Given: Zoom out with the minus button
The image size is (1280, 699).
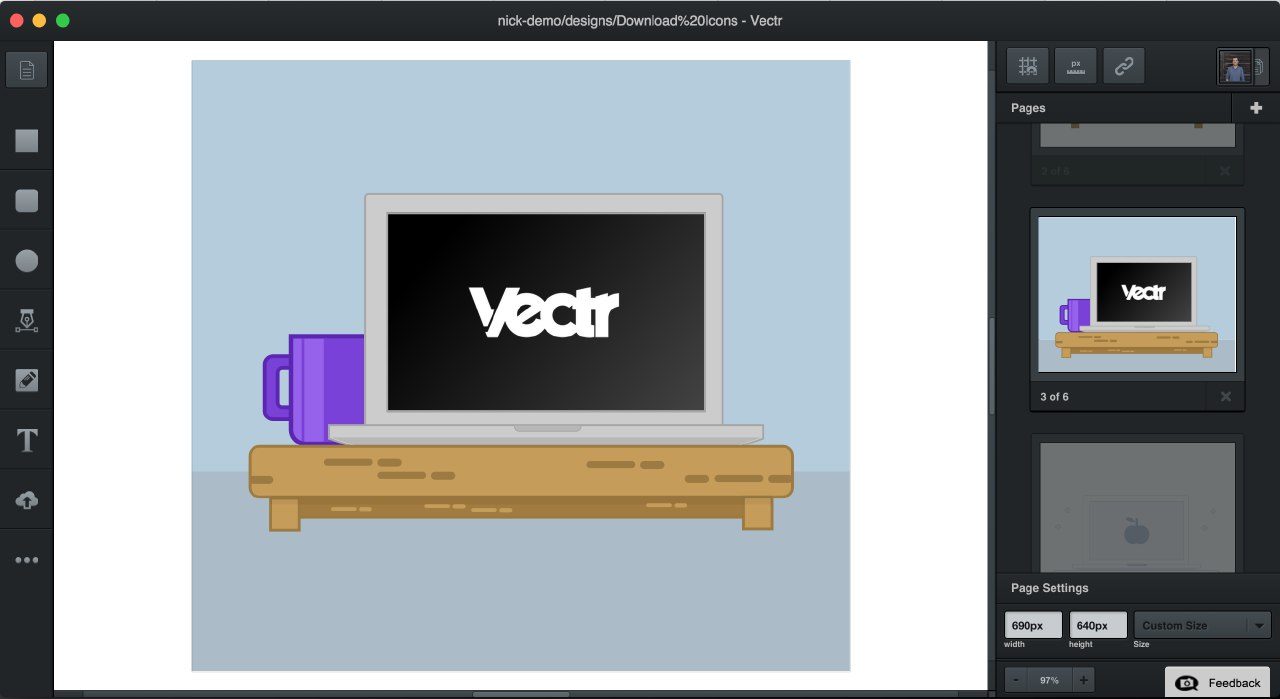Looking at the screenshot, I should [x=1016, y=680].
